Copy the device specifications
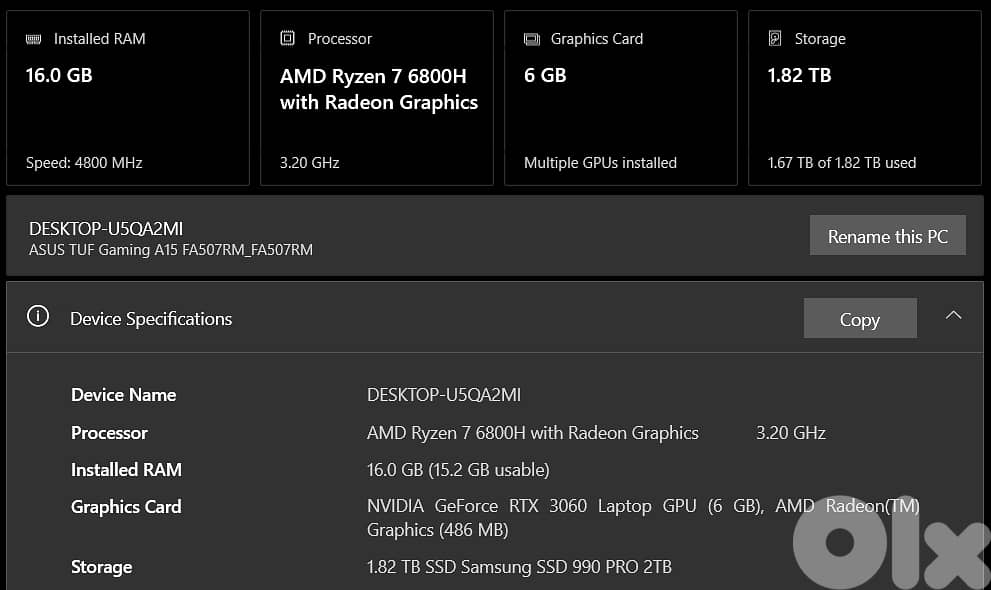The image size is (991, 590). 859,318
